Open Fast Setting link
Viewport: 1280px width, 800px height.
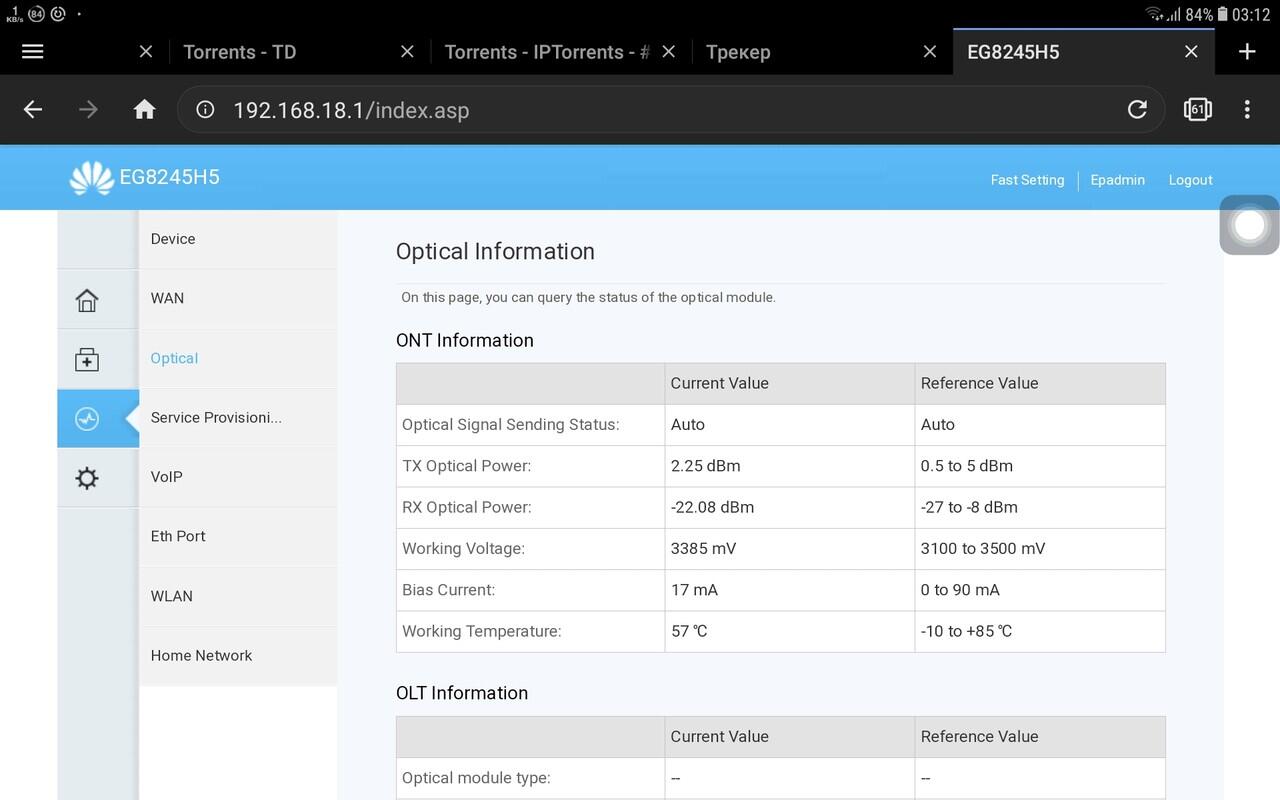1027,180
